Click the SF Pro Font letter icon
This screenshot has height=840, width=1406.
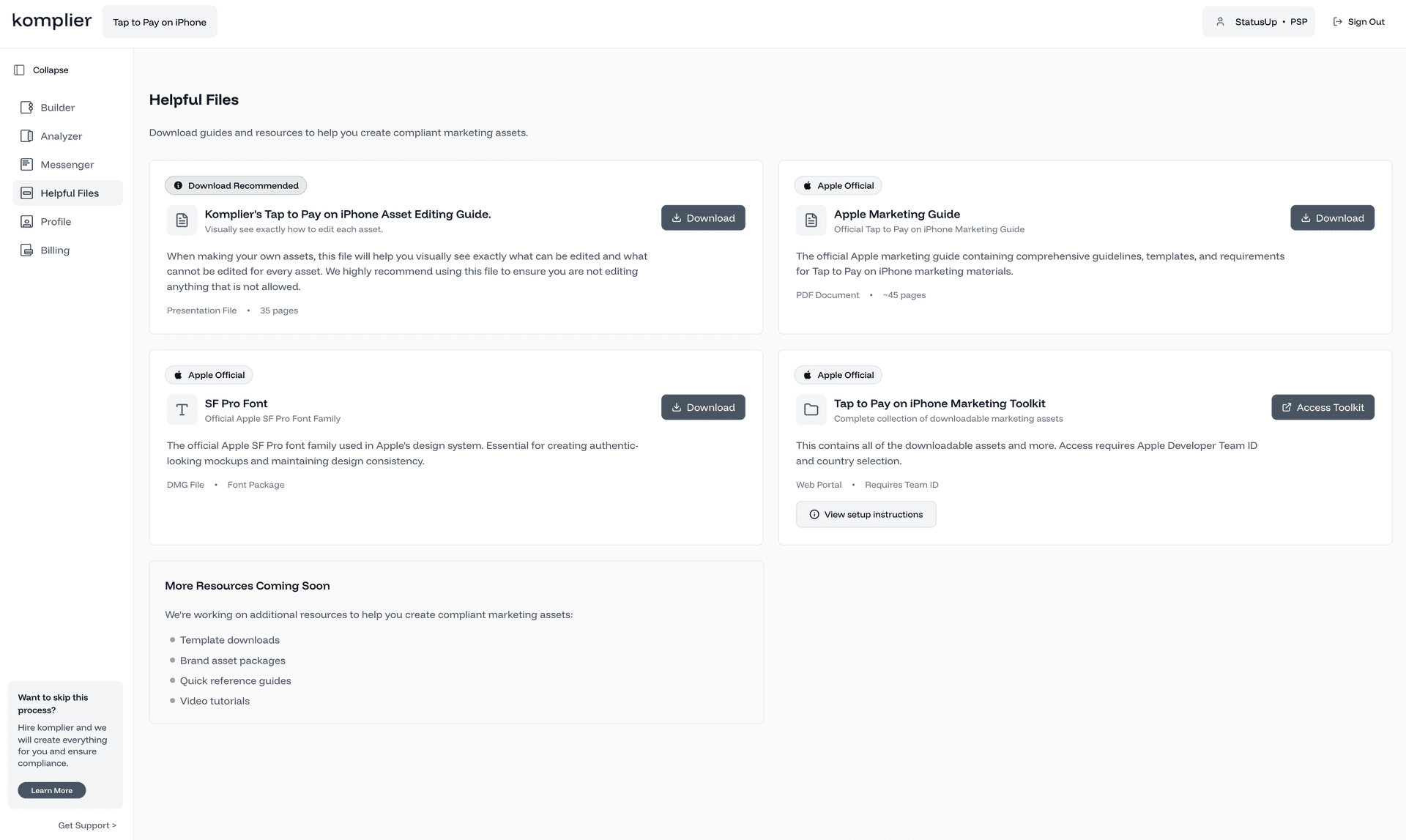pyautogui.click(x=182, y=409)
